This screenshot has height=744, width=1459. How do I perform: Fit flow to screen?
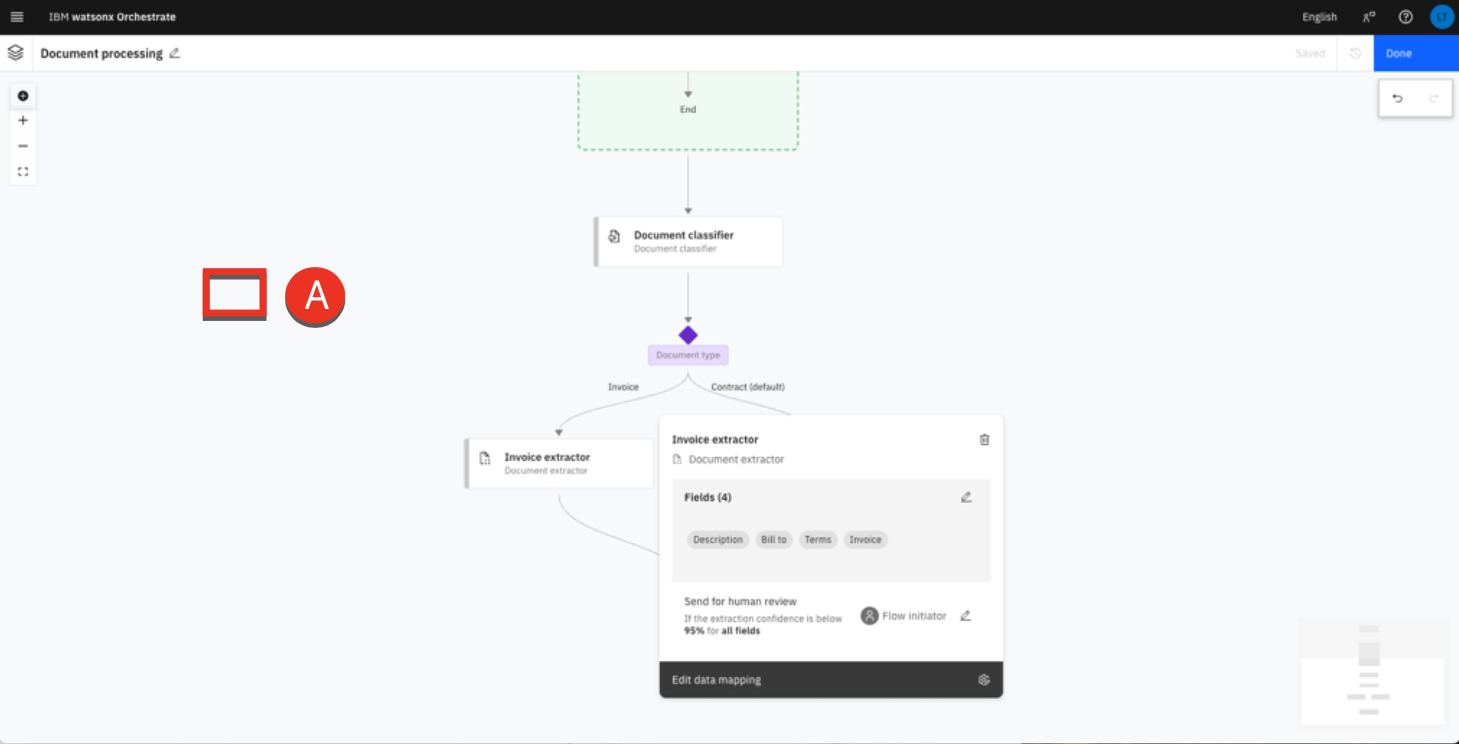click(23, 172)
